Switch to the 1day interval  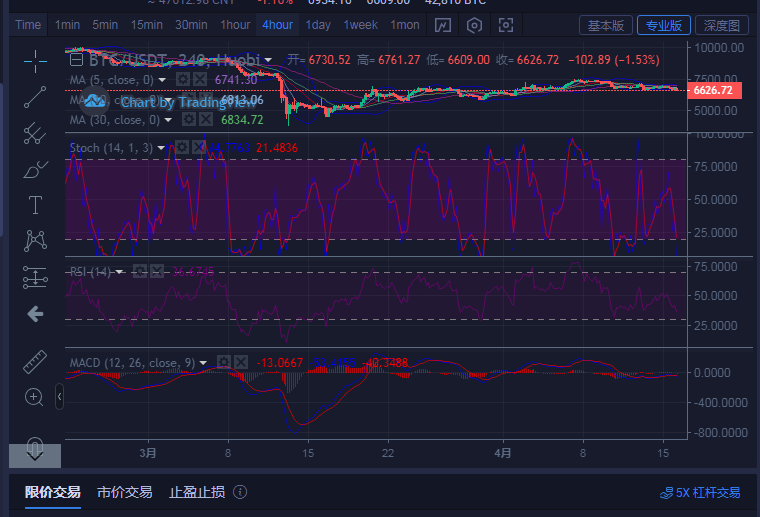click(x=318, y=25)
